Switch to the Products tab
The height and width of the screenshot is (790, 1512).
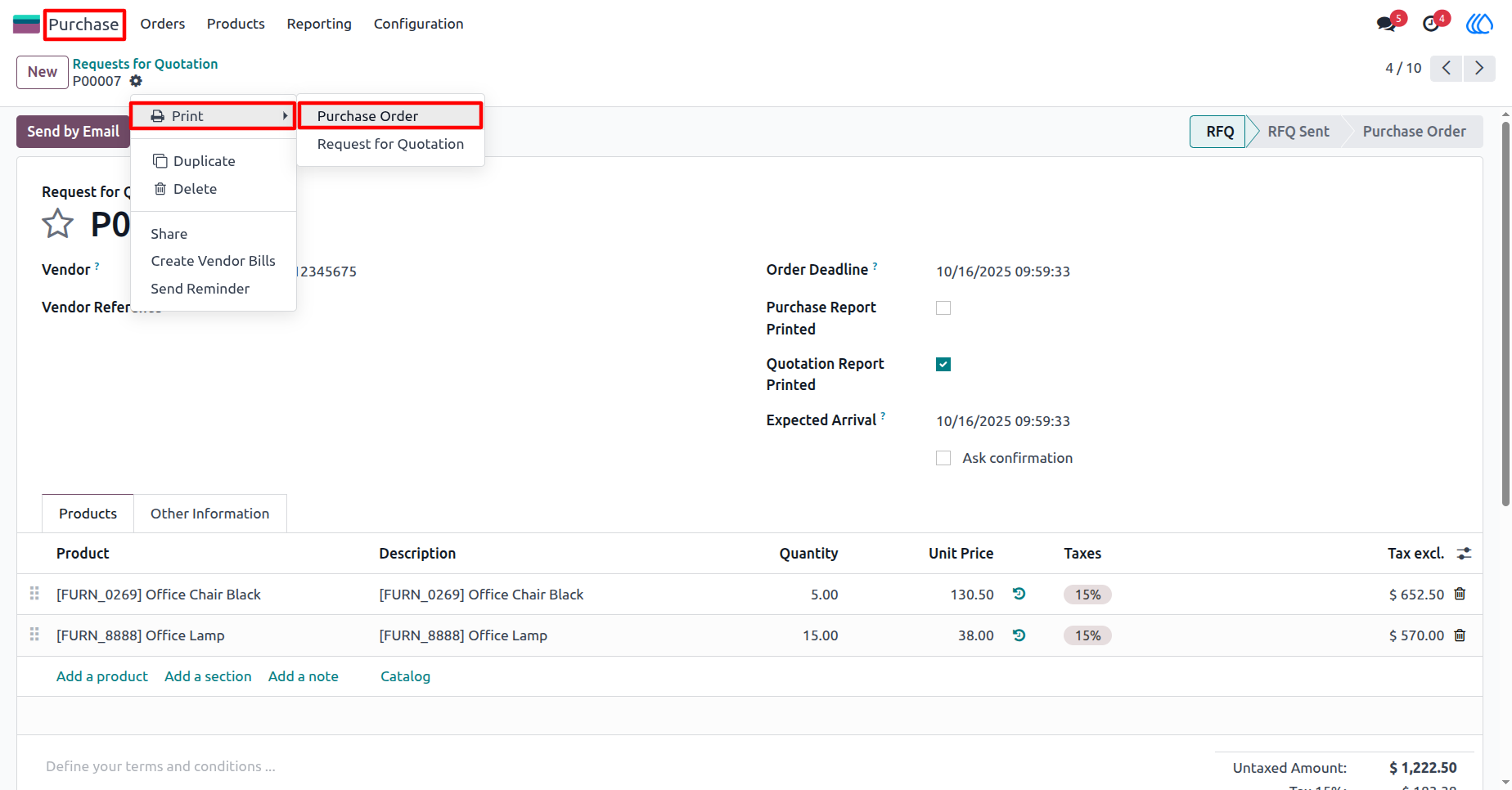(x=88, y=514)
